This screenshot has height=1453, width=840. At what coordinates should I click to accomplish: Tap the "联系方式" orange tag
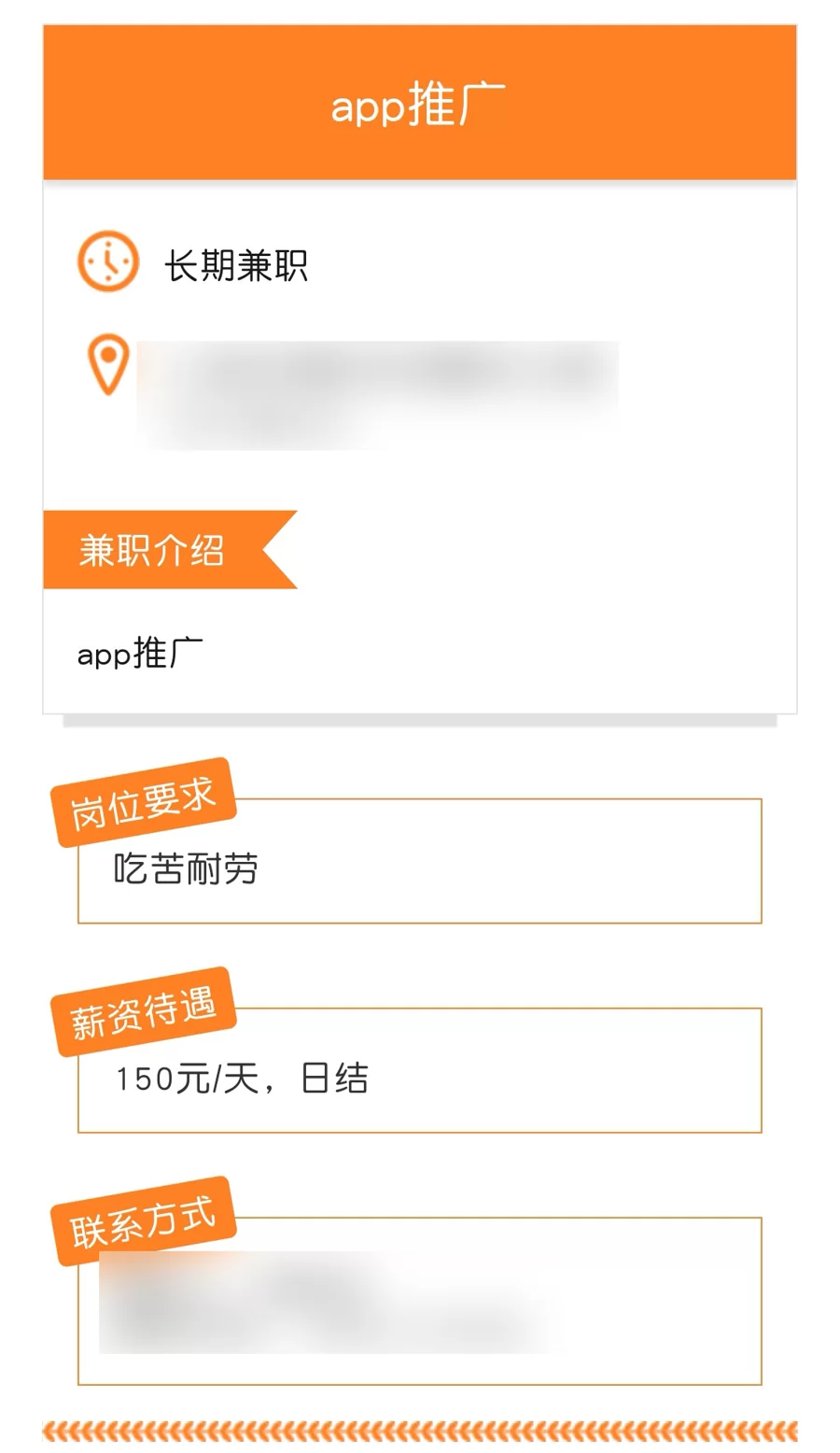(144, 1220)
